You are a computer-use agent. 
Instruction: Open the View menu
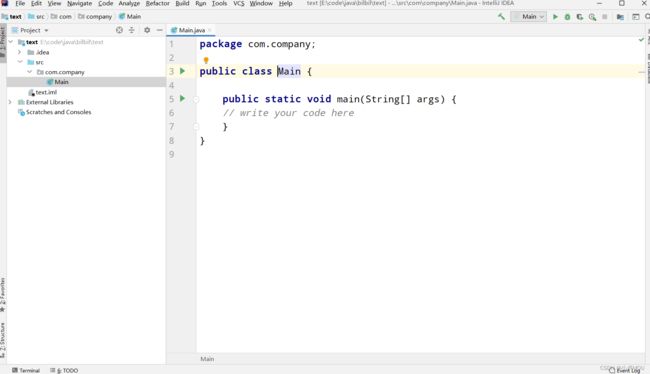click(x=54, y=3)
